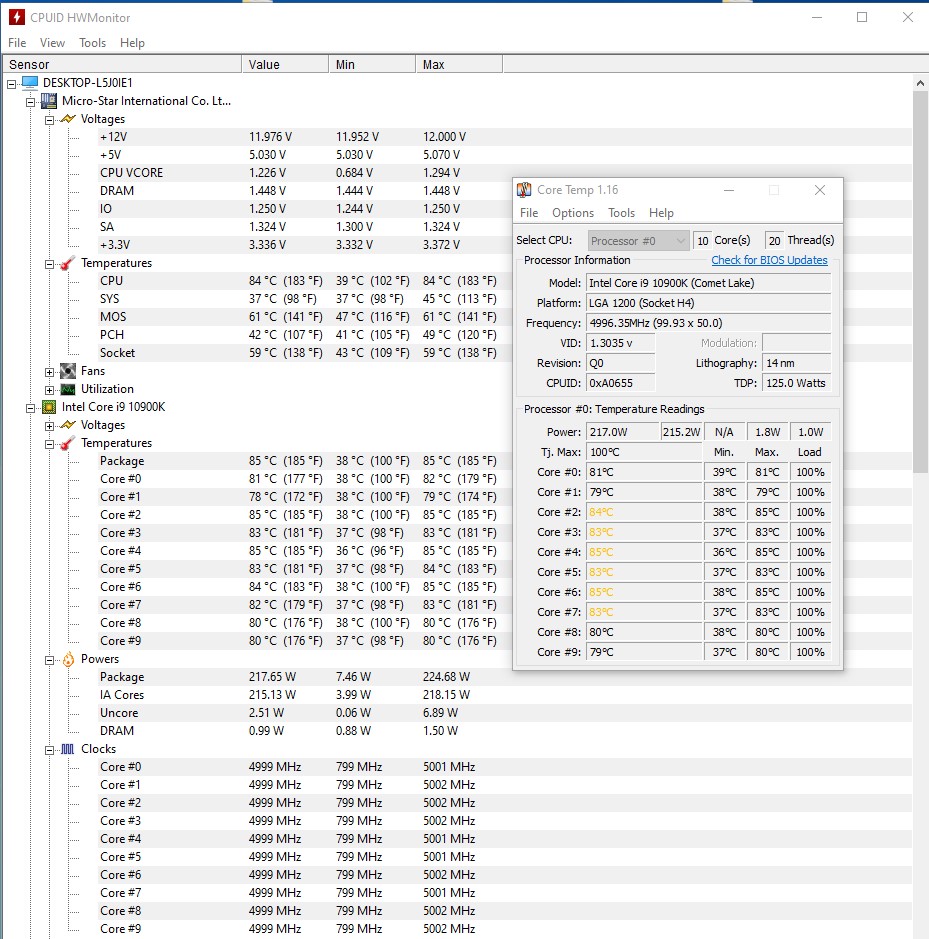Click the Core Temp VID field

pyautogui.click(x=621, y=343)
